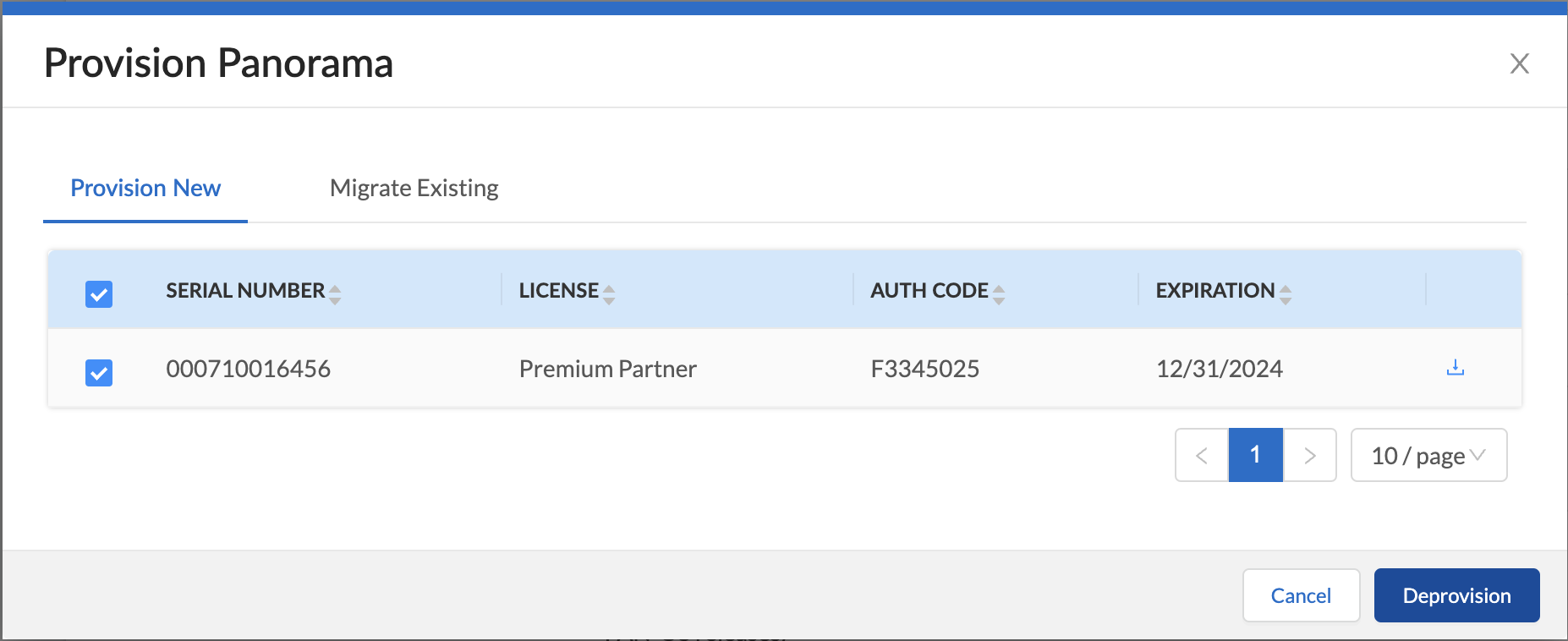Close the Provision Panorama dialog

[x=1519, y=63]
